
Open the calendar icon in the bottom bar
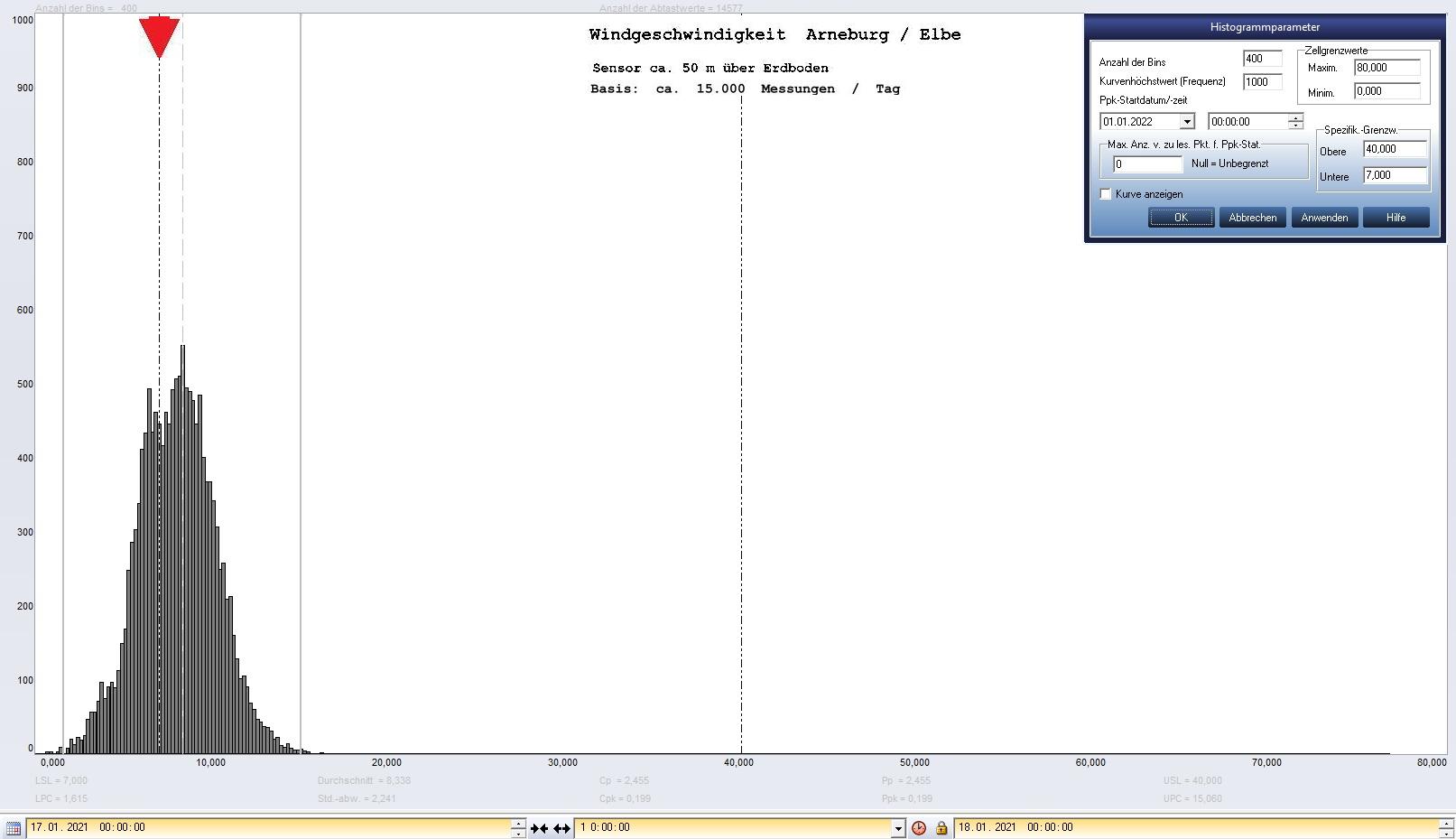(x=14, y=828)
